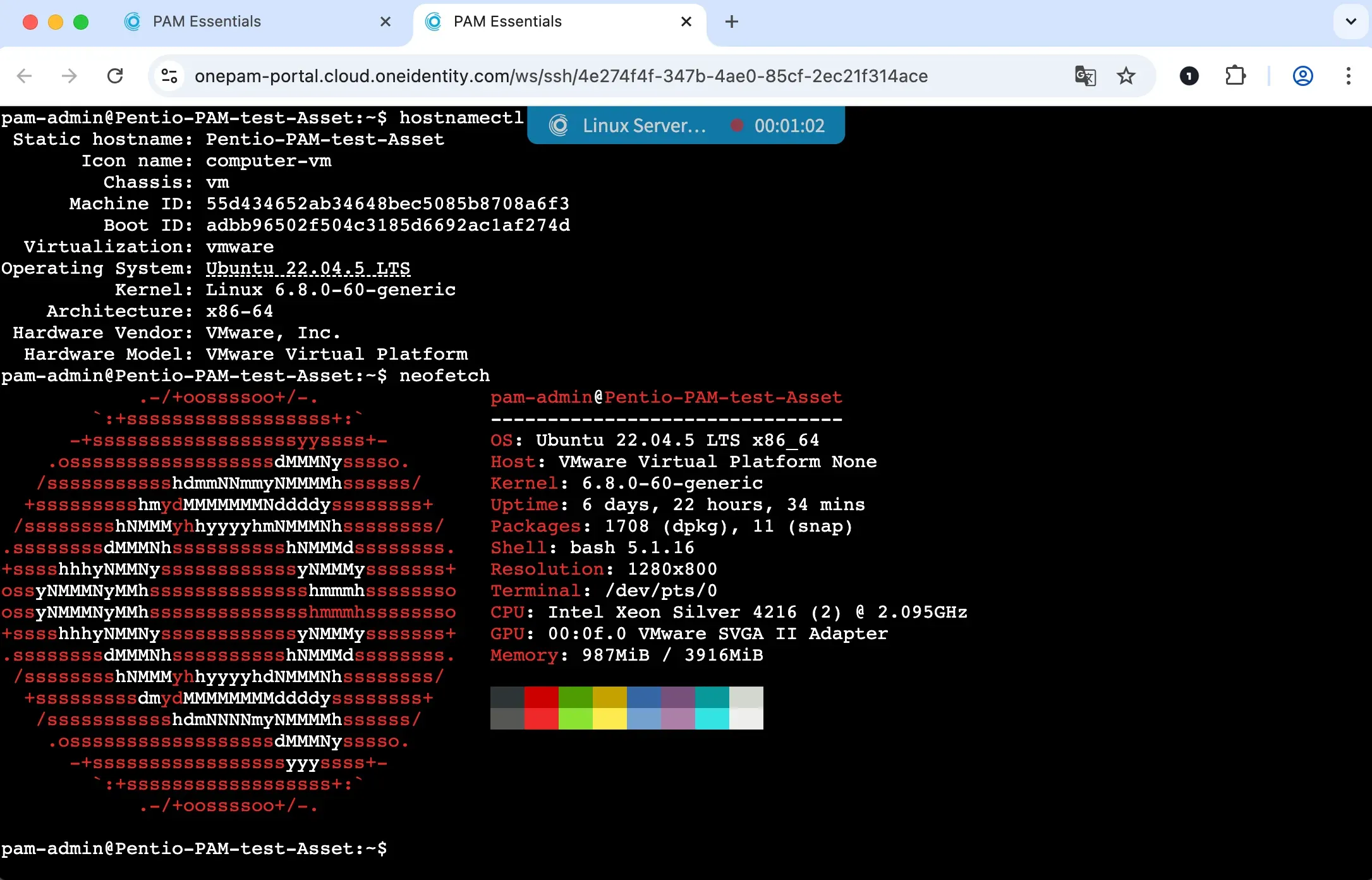Screen dimensions: 1372x880
Task: Expand the tab search chevron
Action: pos(1351,21)
